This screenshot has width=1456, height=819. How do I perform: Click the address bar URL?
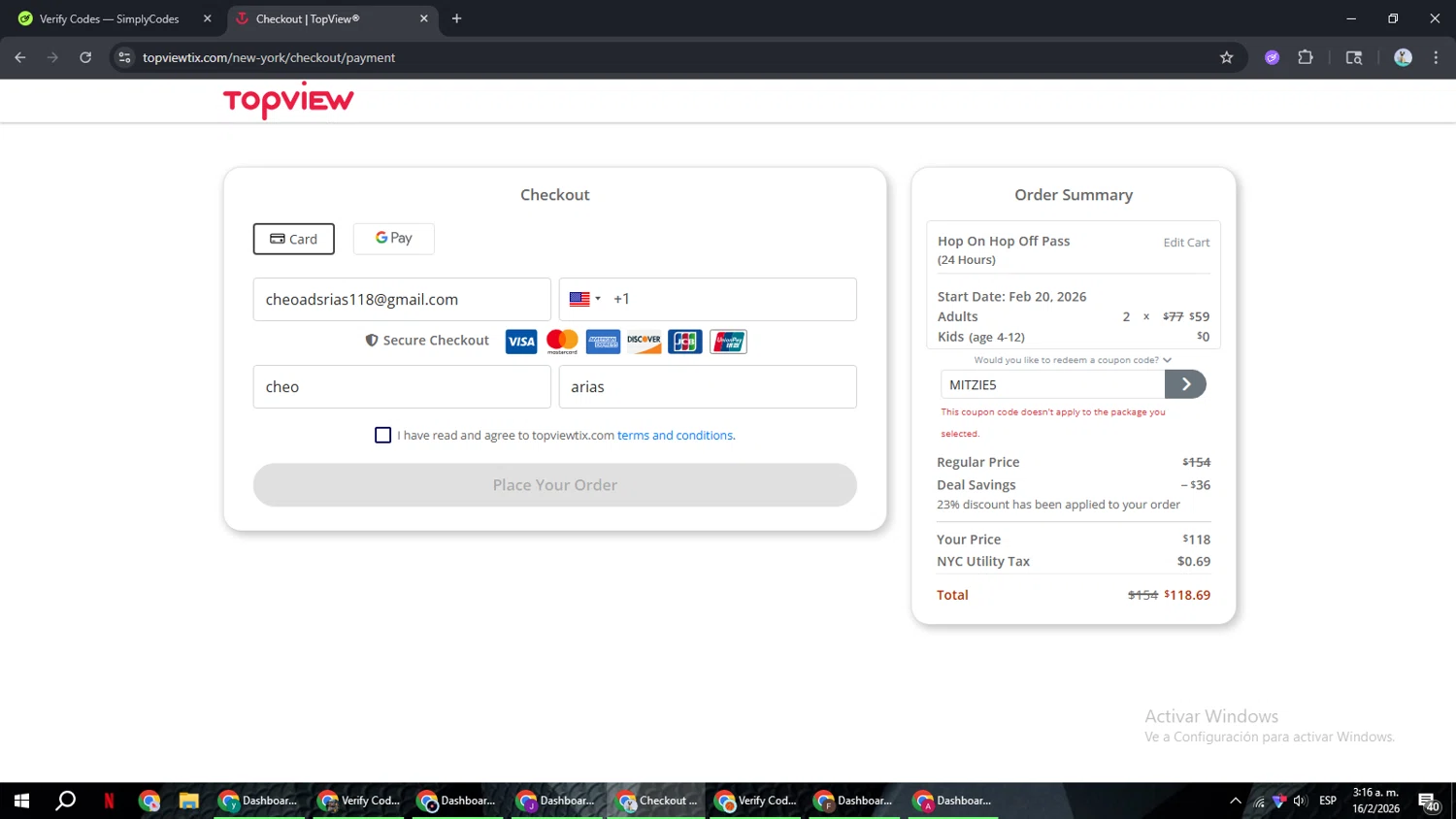coord(269,57)
